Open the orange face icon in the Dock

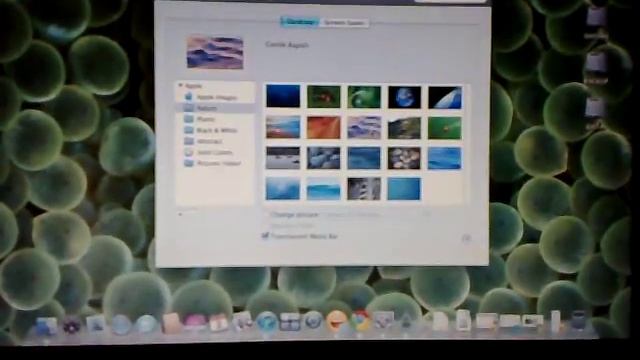pos(337,321)
